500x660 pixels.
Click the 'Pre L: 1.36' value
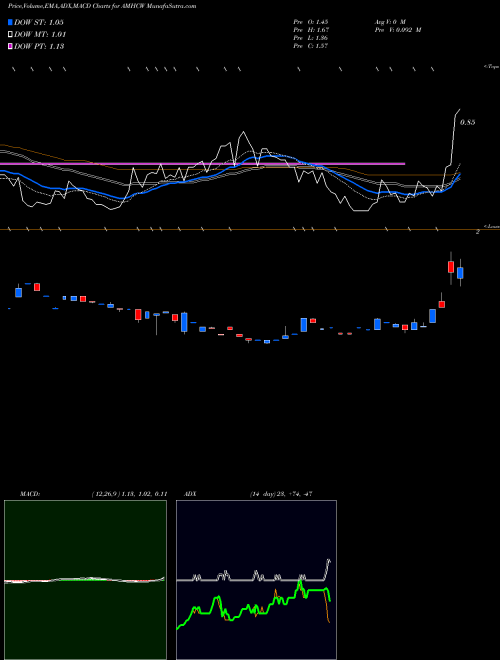[x=311, y=37]
